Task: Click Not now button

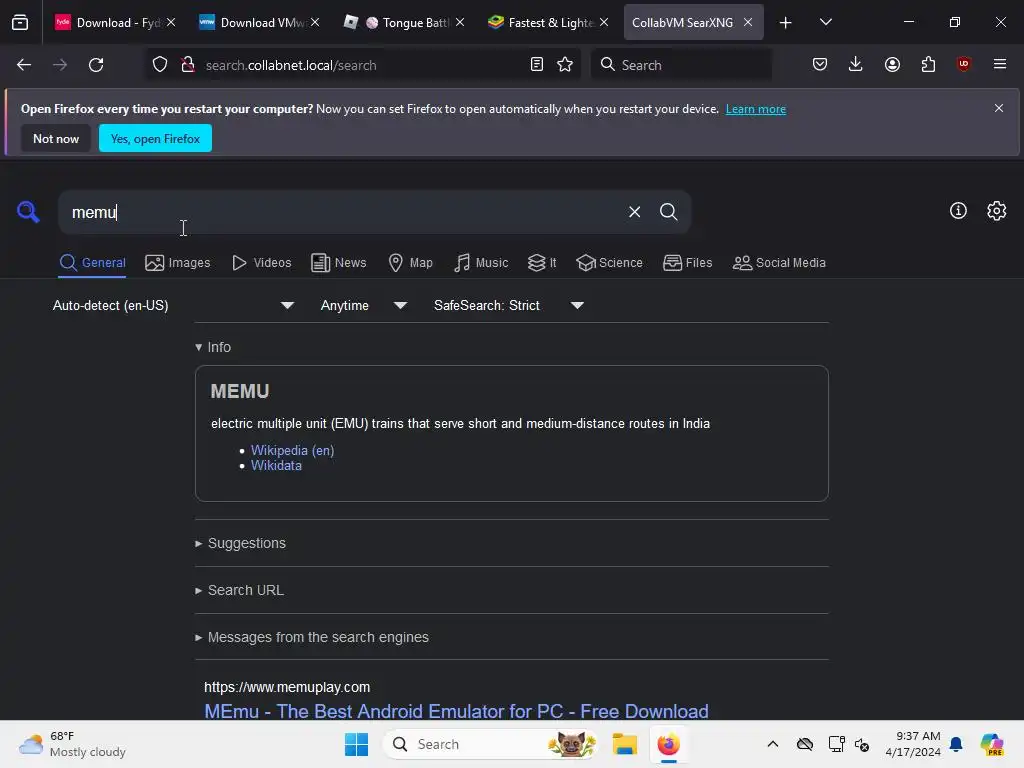Action: pyautogui.click(x=56, y=138)
